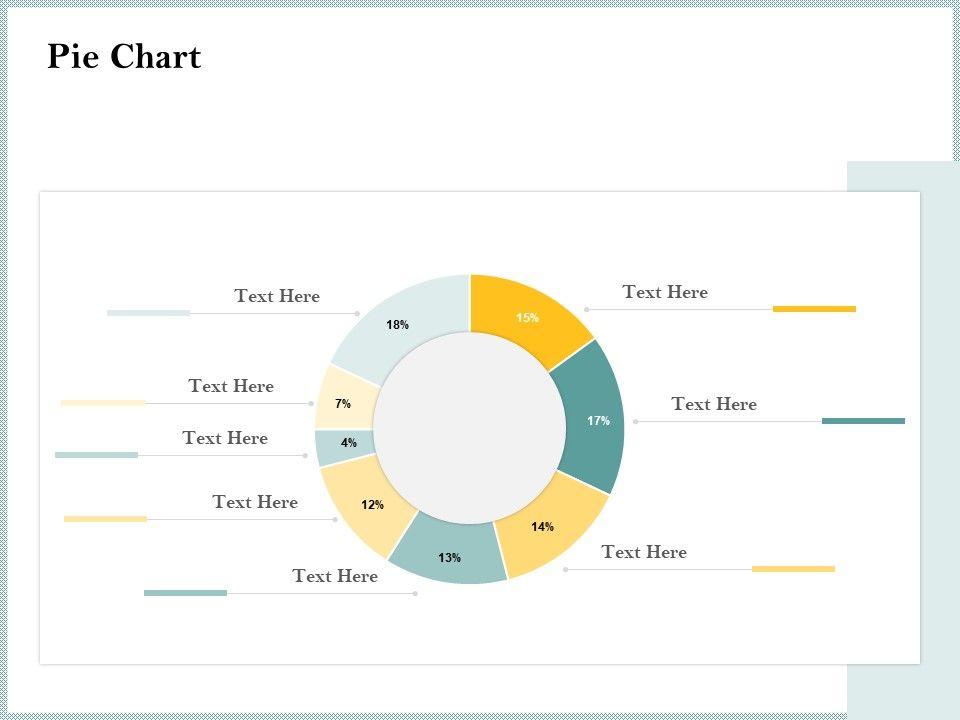
Task: Click "Text Here" label beside dark teal bar
Action: (714, 404)
